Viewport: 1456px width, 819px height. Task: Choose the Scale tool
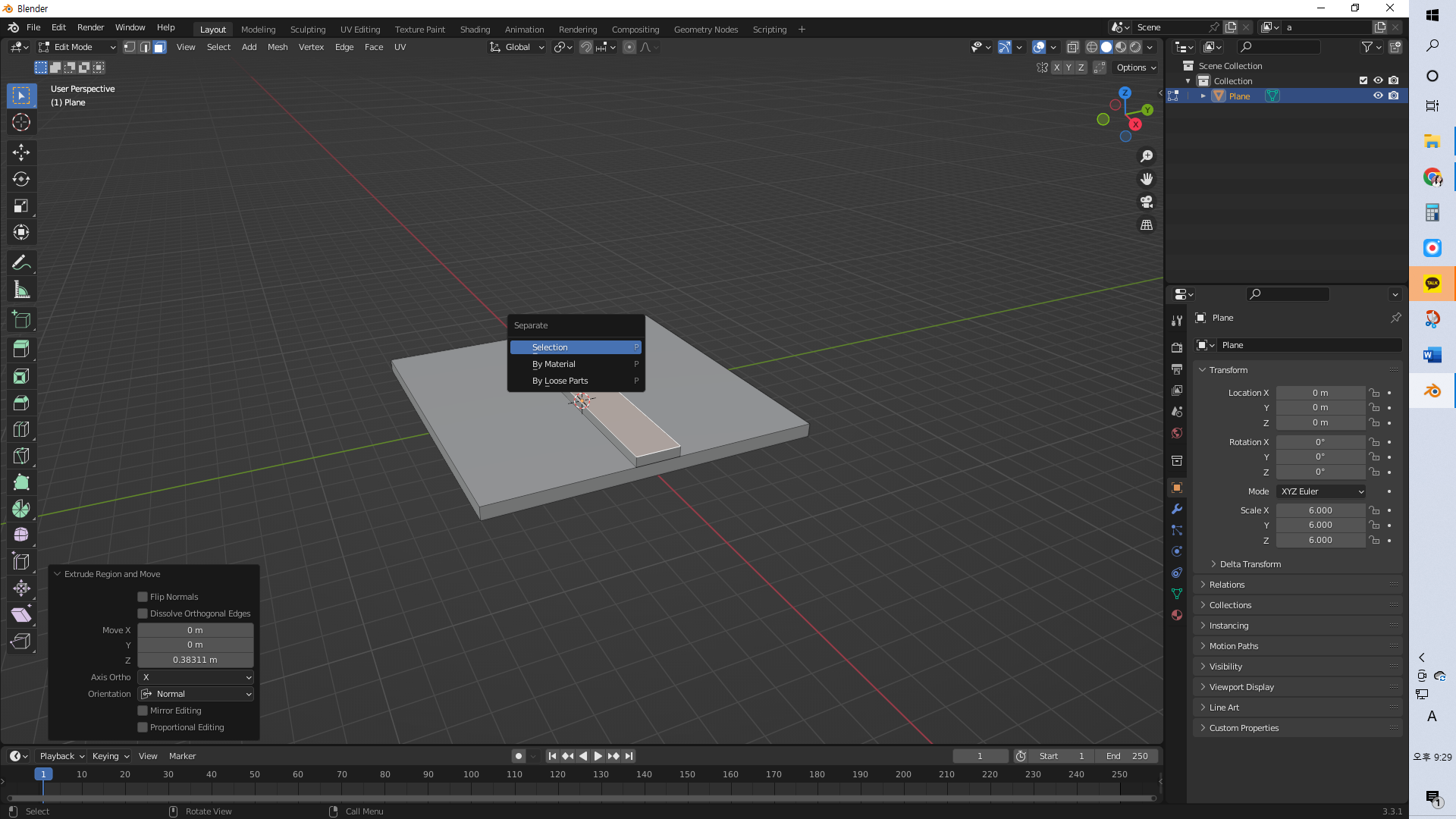21,206
